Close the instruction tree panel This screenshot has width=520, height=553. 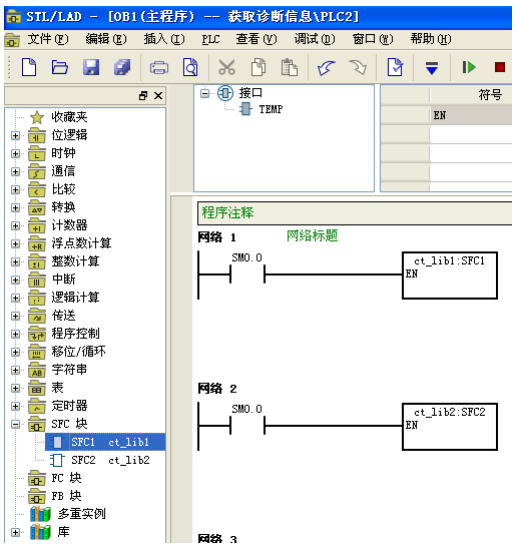tap(158, 96)
